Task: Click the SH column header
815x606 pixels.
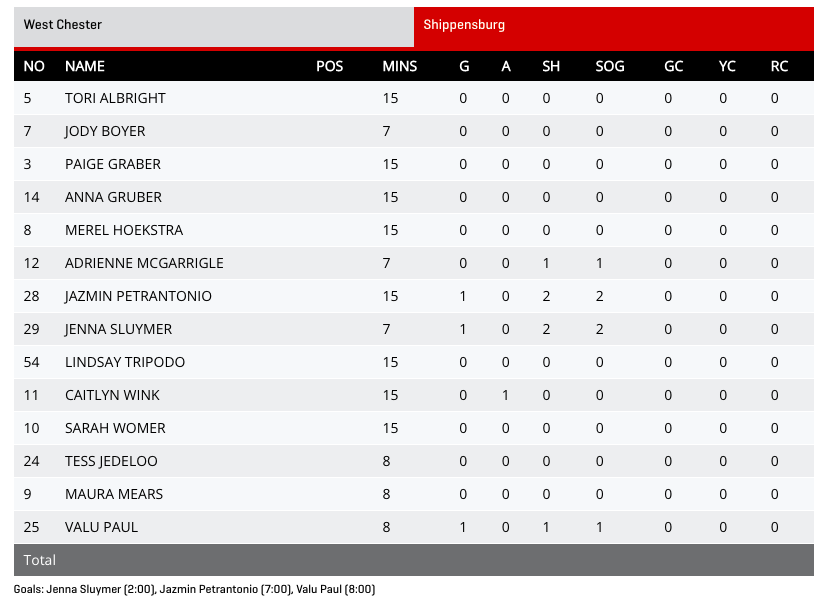Action: pyautogui.click(x=551, y=67)
